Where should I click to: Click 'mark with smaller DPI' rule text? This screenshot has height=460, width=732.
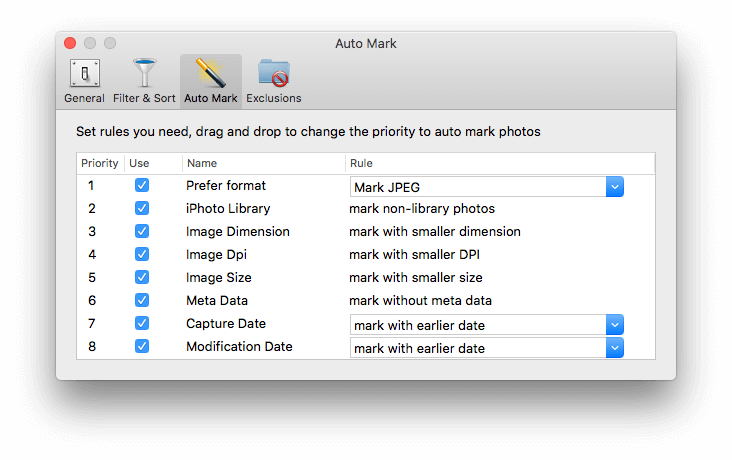(x=415, y=255)
